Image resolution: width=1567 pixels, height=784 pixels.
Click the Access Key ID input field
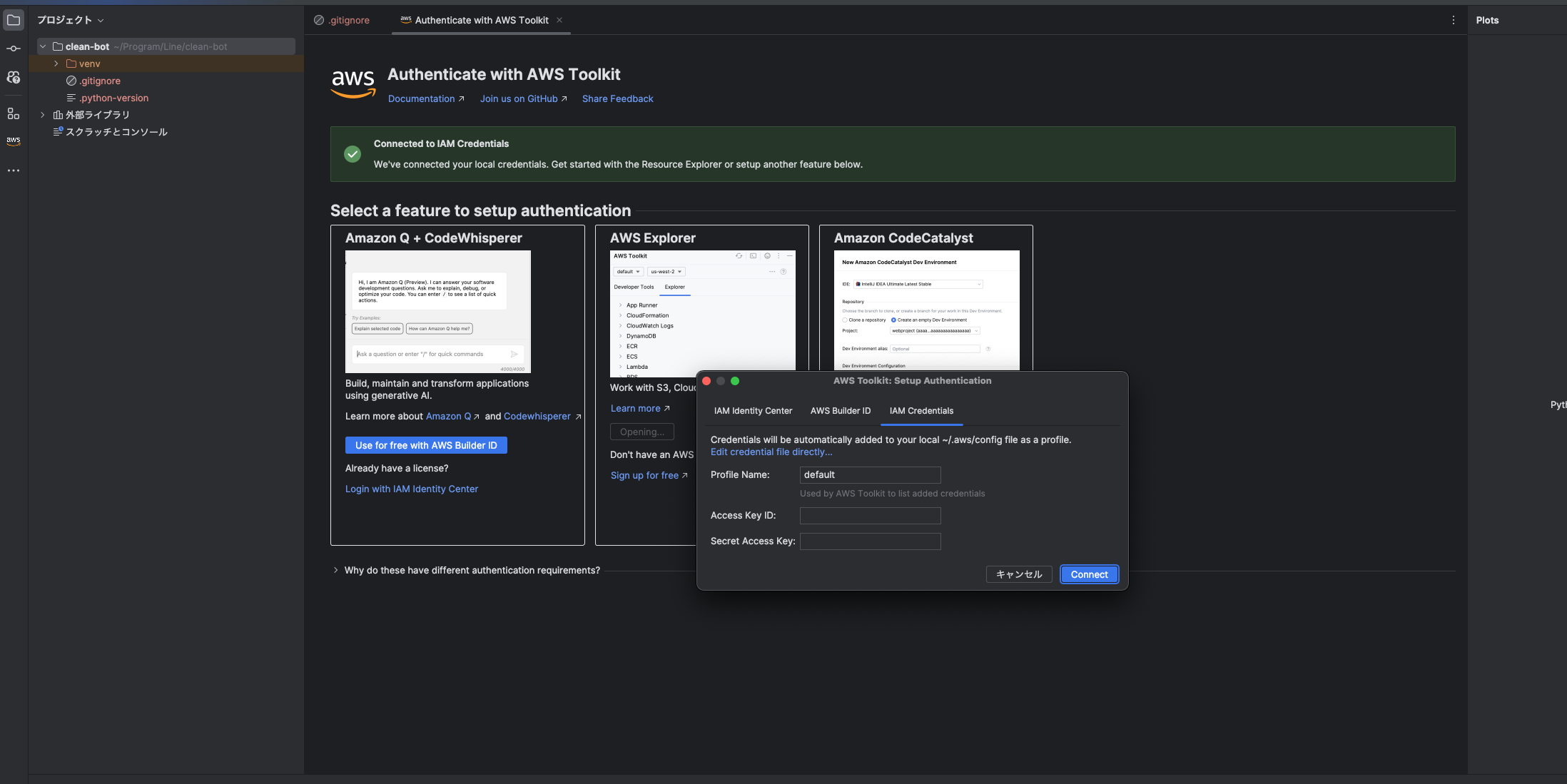pos(870,515)
